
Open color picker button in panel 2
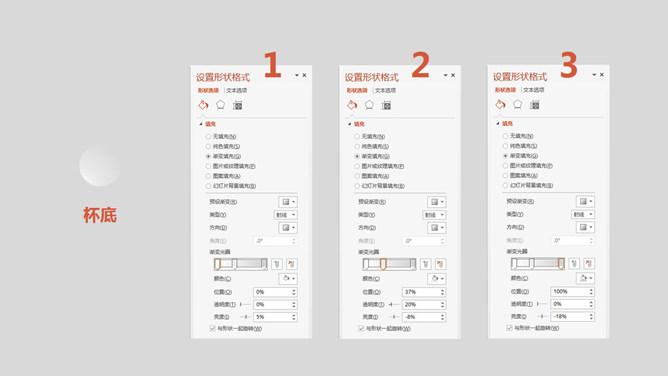[437, 278]
